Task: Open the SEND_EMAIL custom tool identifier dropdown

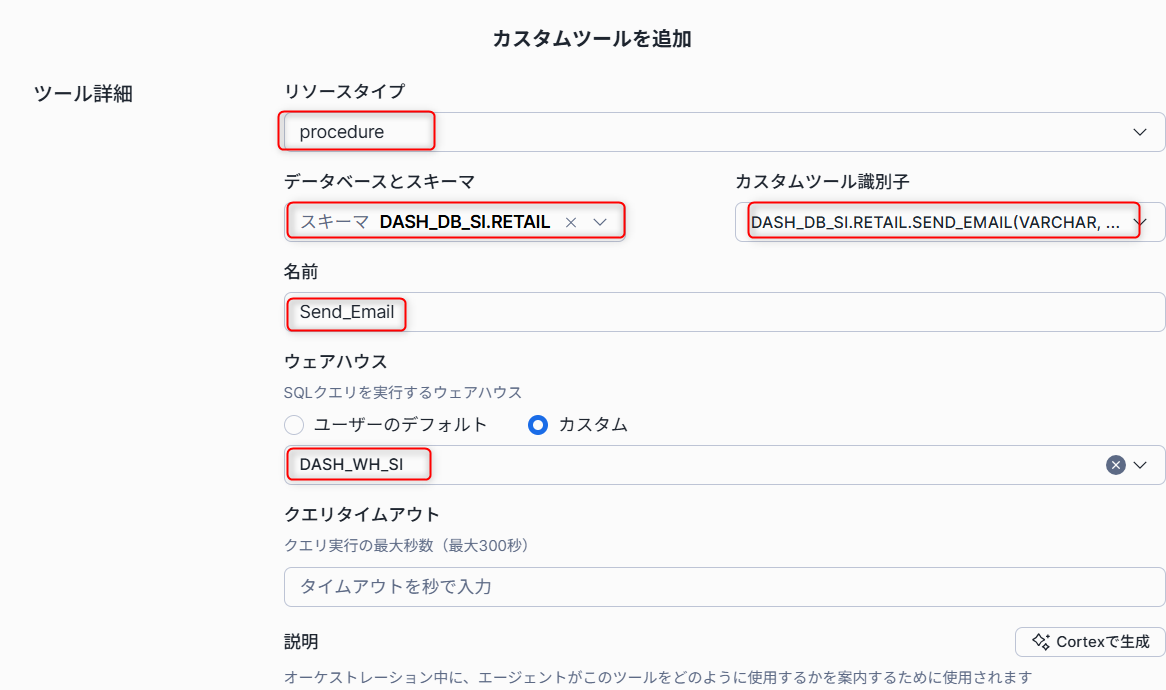Action: tap(935, 222)
